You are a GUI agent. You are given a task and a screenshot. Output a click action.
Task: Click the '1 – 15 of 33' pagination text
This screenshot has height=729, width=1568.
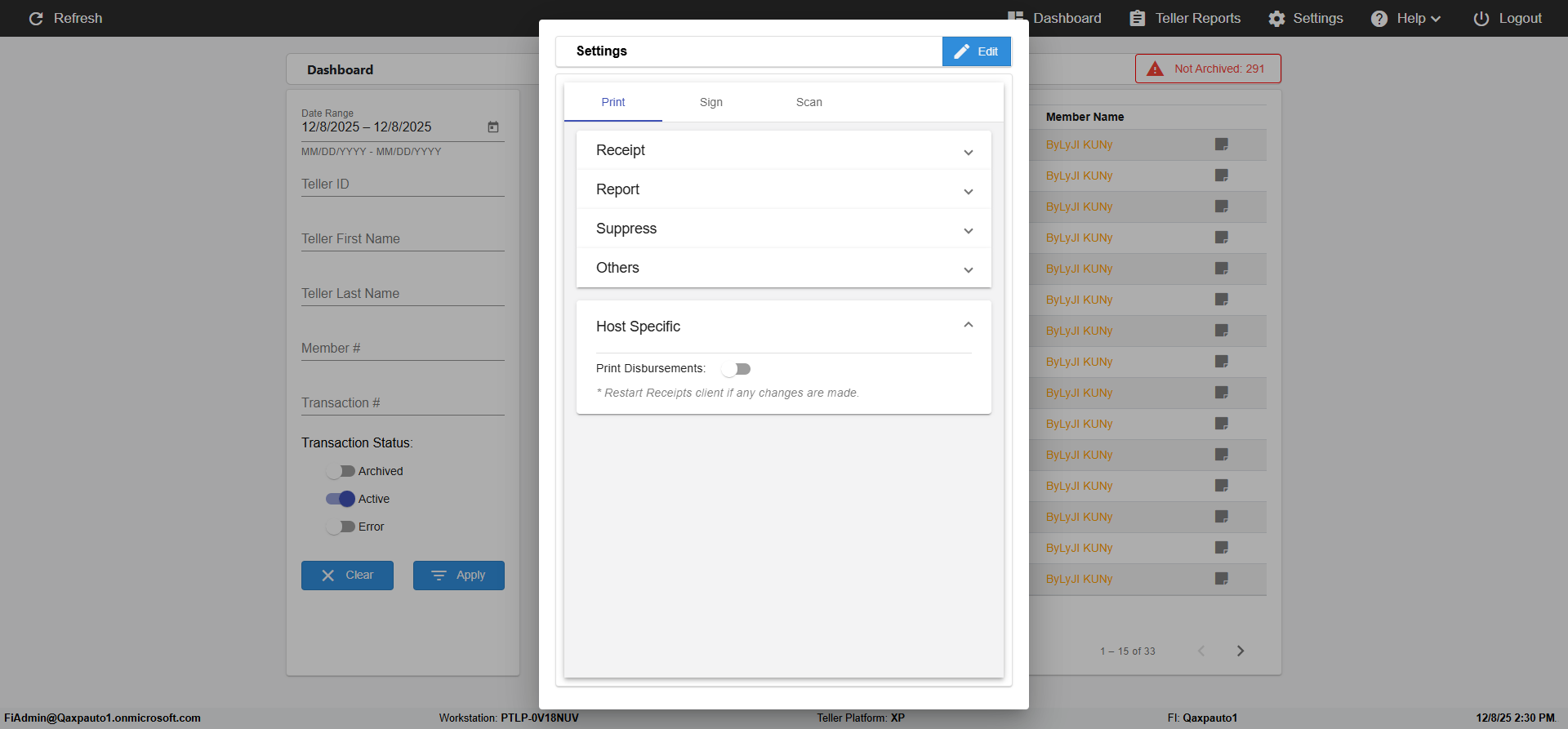[1128, 651]
